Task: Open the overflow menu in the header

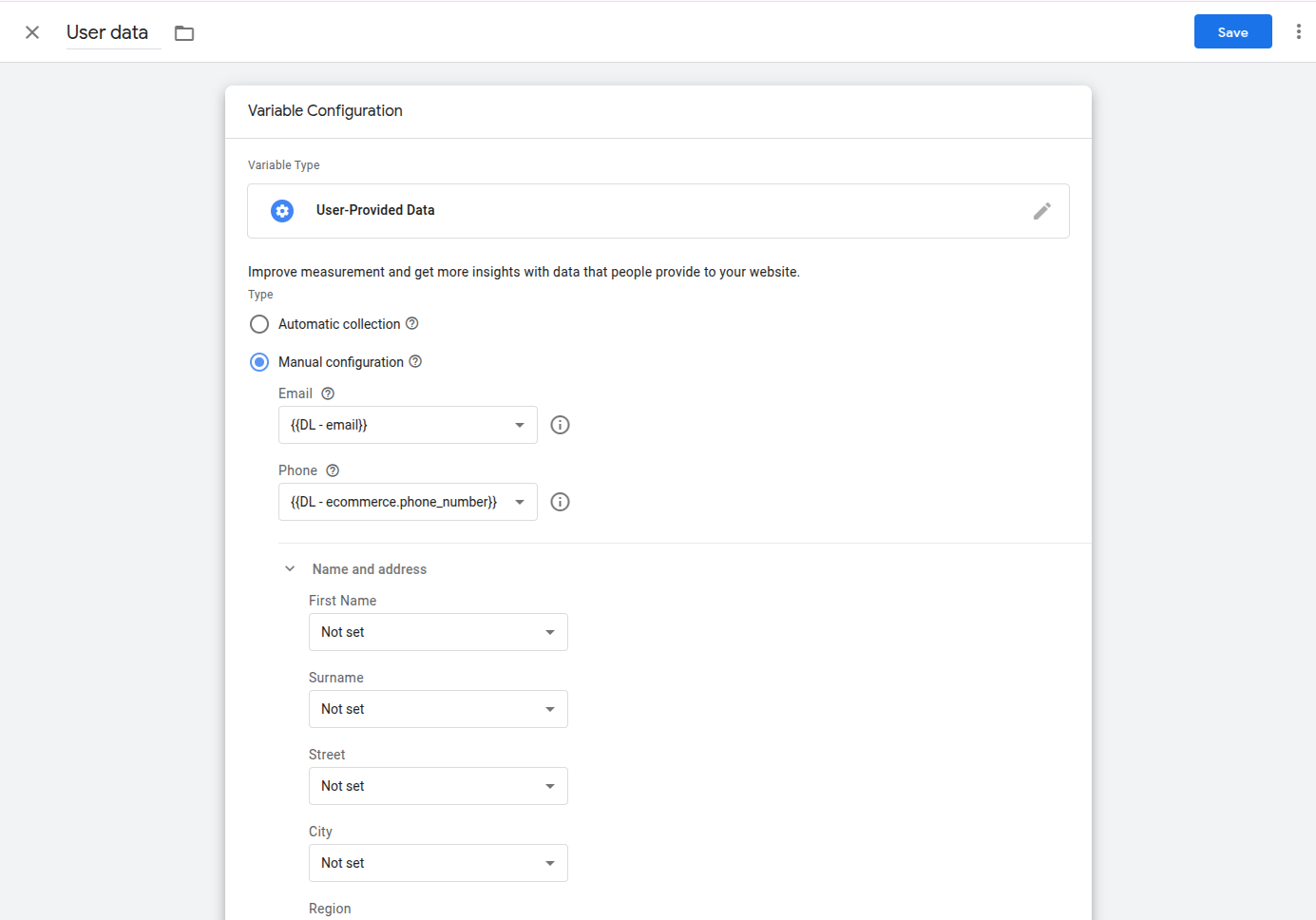Action: 1299,31
